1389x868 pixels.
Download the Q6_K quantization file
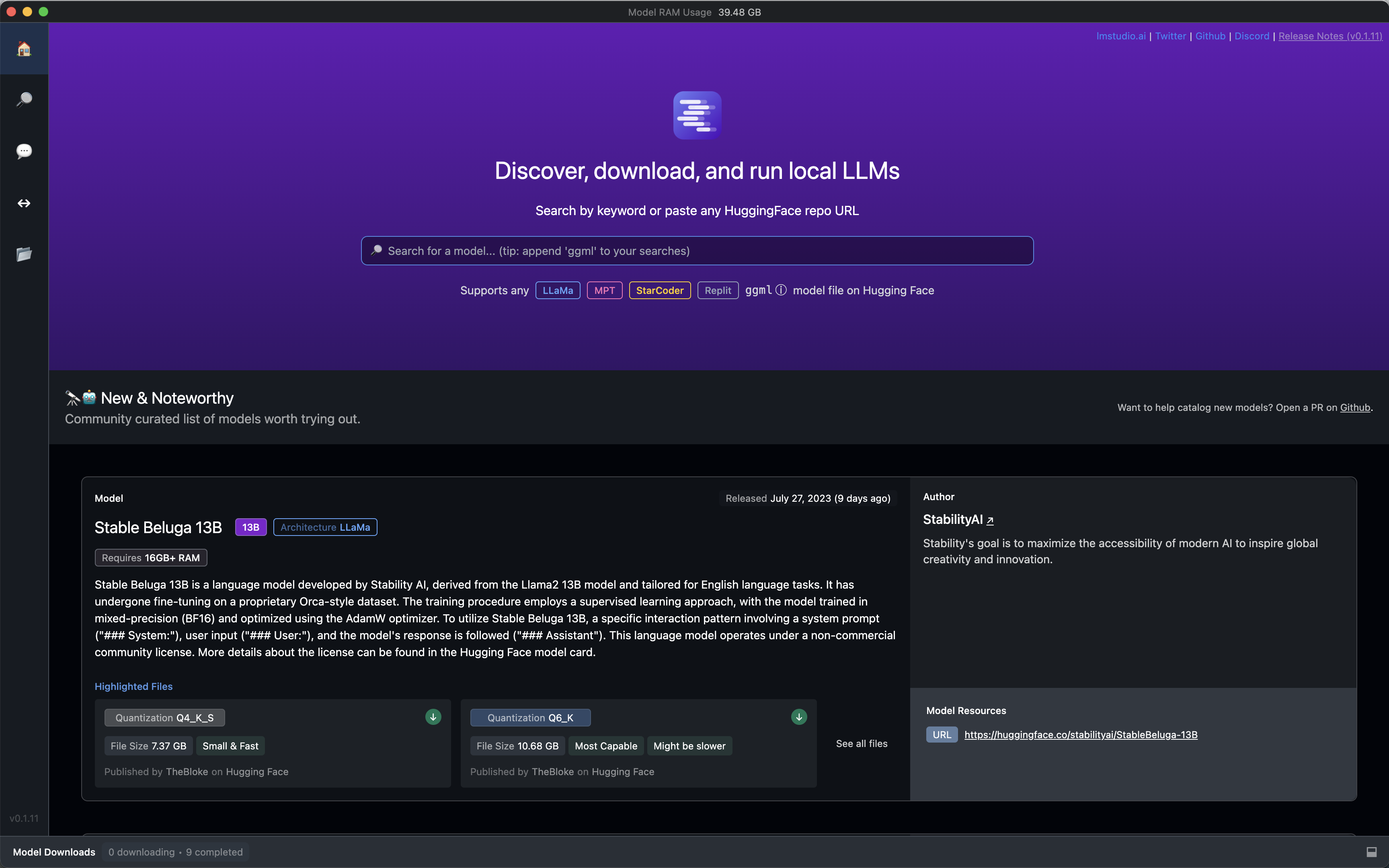[x=799, y=716]
